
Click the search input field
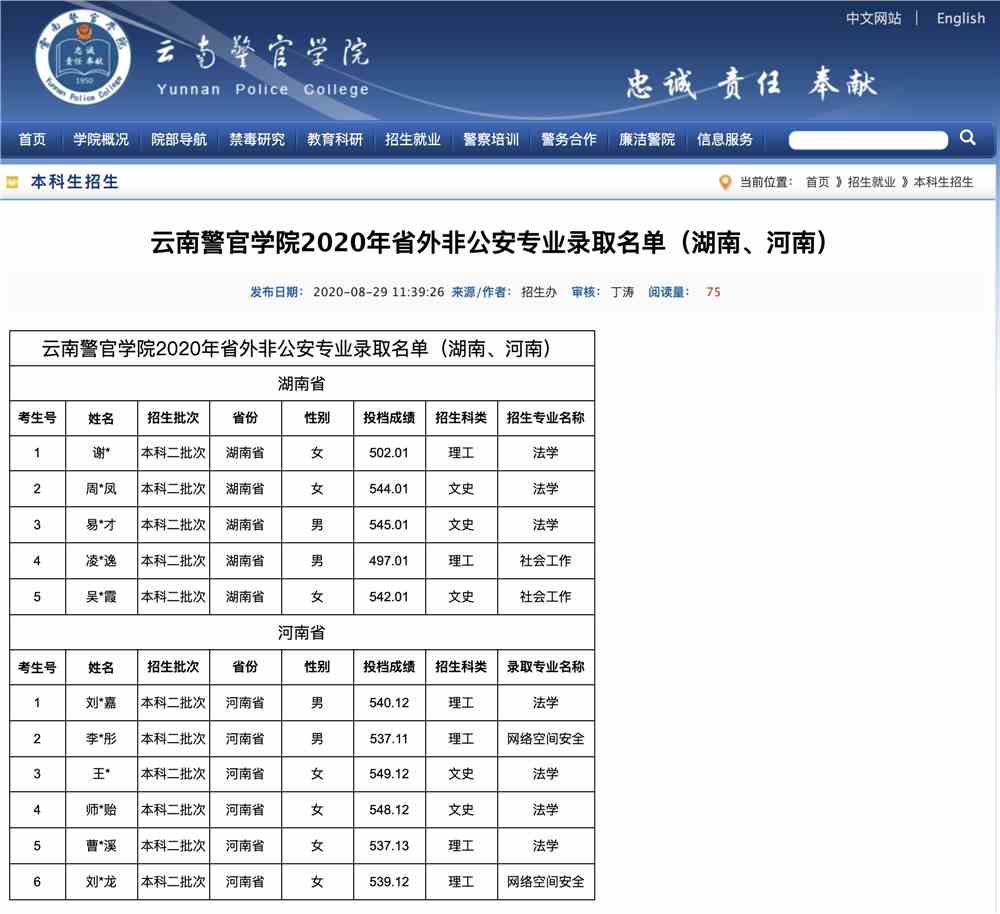click(x=868, y=140)
